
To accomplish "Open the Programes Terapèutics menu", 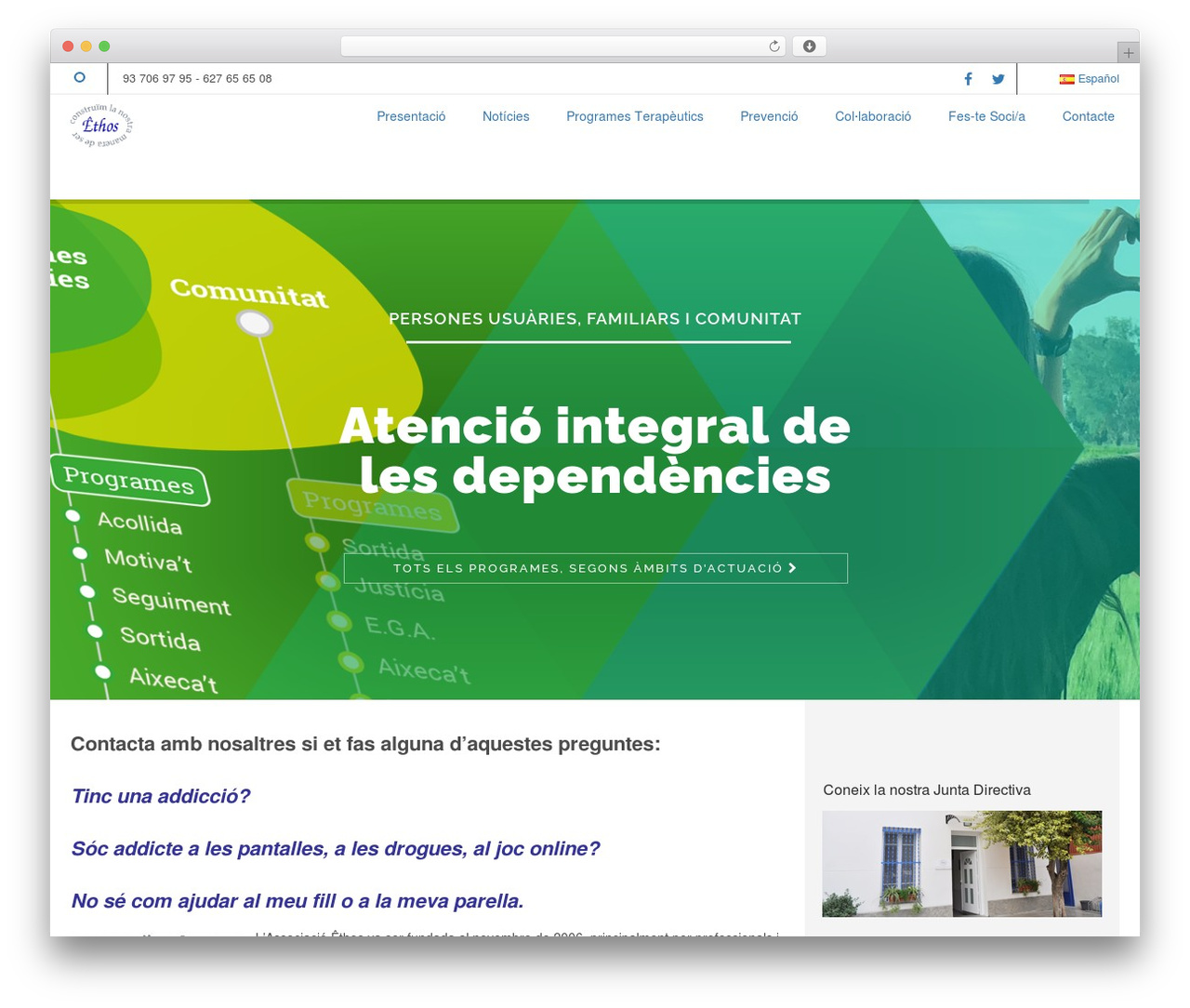I will (x=635, y=116).
